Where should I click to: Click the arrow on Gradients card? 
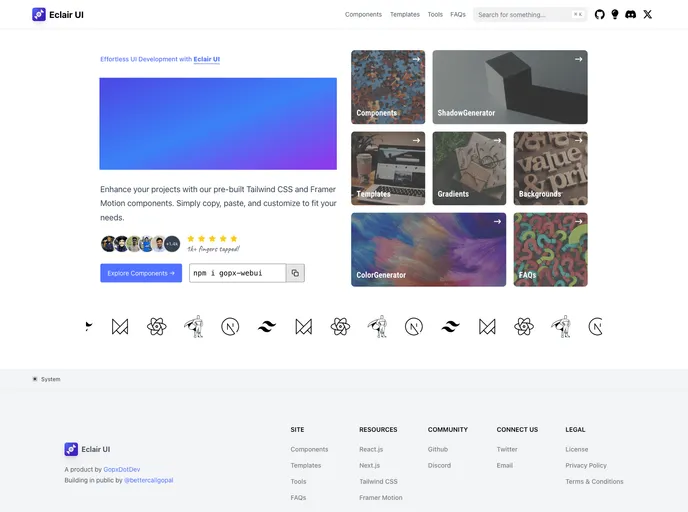click(x=497, y=140)
